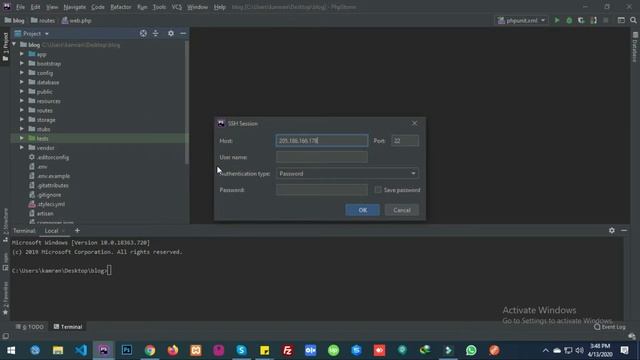Select the .editorconfig file
Image resolution: width=640 pixels, height=360 pixels.
(53, 157)
